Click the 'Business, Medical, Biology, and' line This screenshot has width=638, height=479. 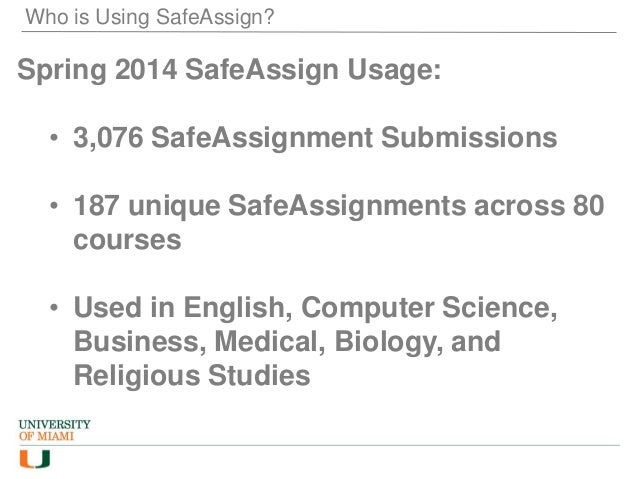[287, 342]
